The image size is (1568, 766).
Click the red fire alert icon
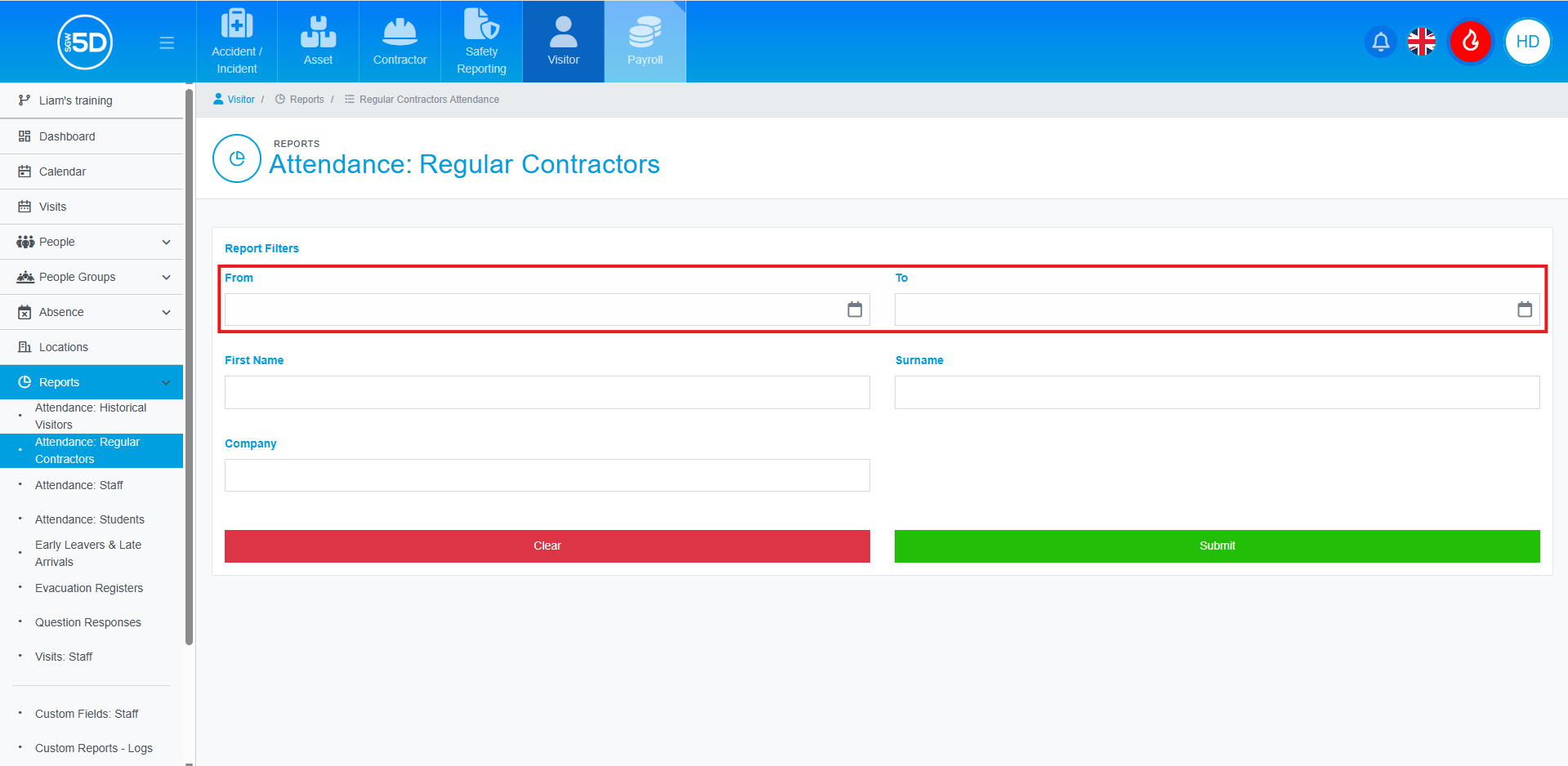point(1471,41)
